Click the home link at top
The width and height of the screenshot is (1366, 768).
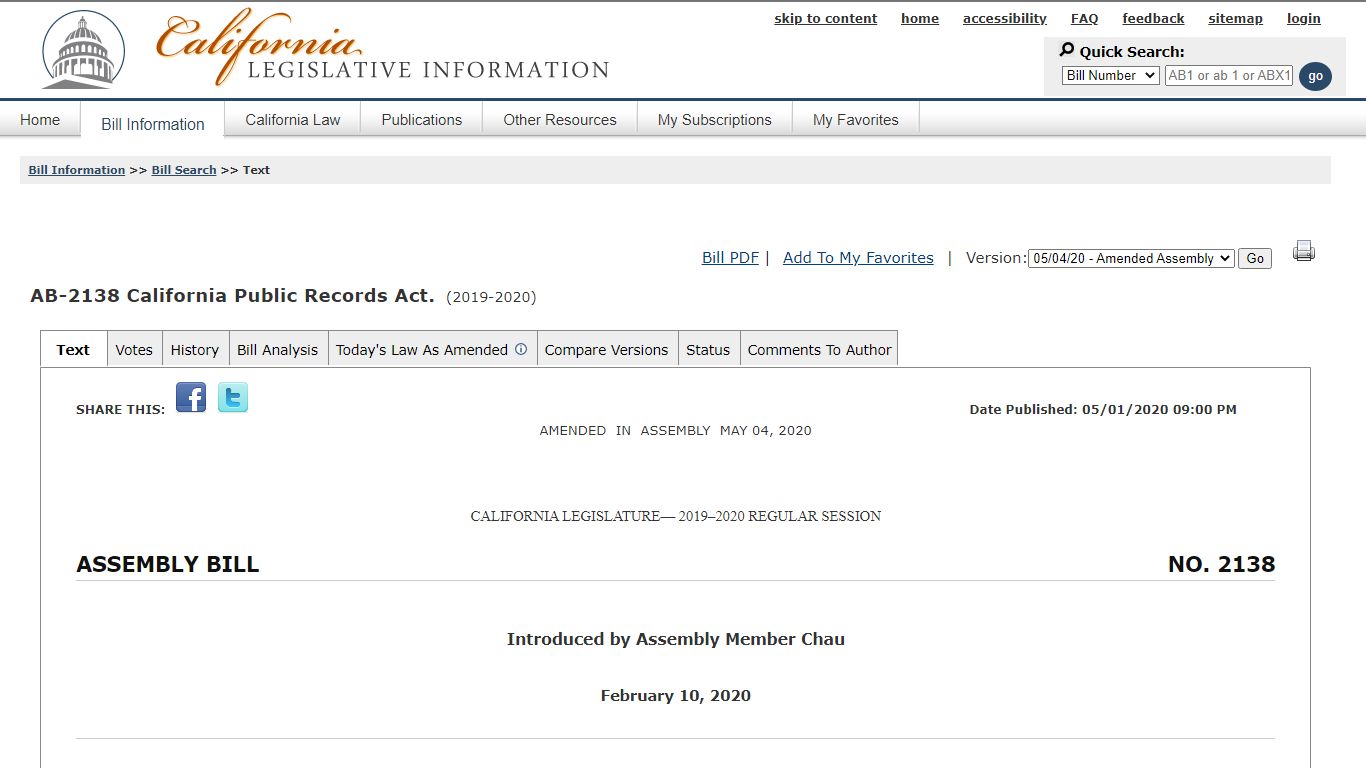pos(920,18)
